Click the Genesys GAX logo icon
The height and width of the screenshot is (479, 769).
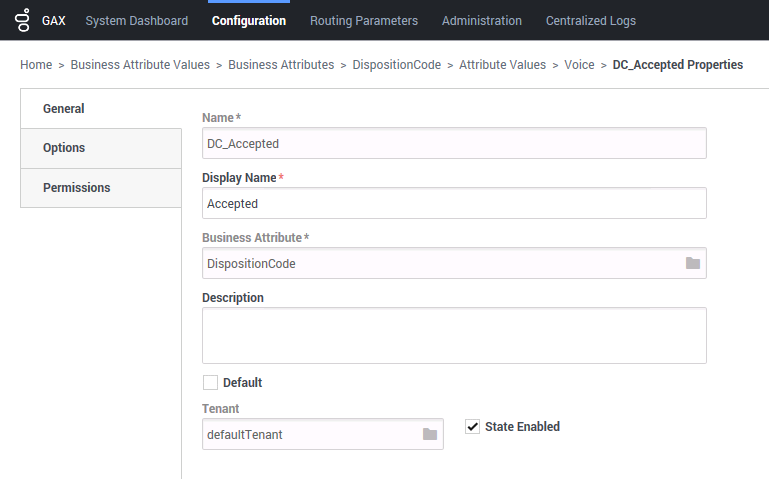coord(22,20)
